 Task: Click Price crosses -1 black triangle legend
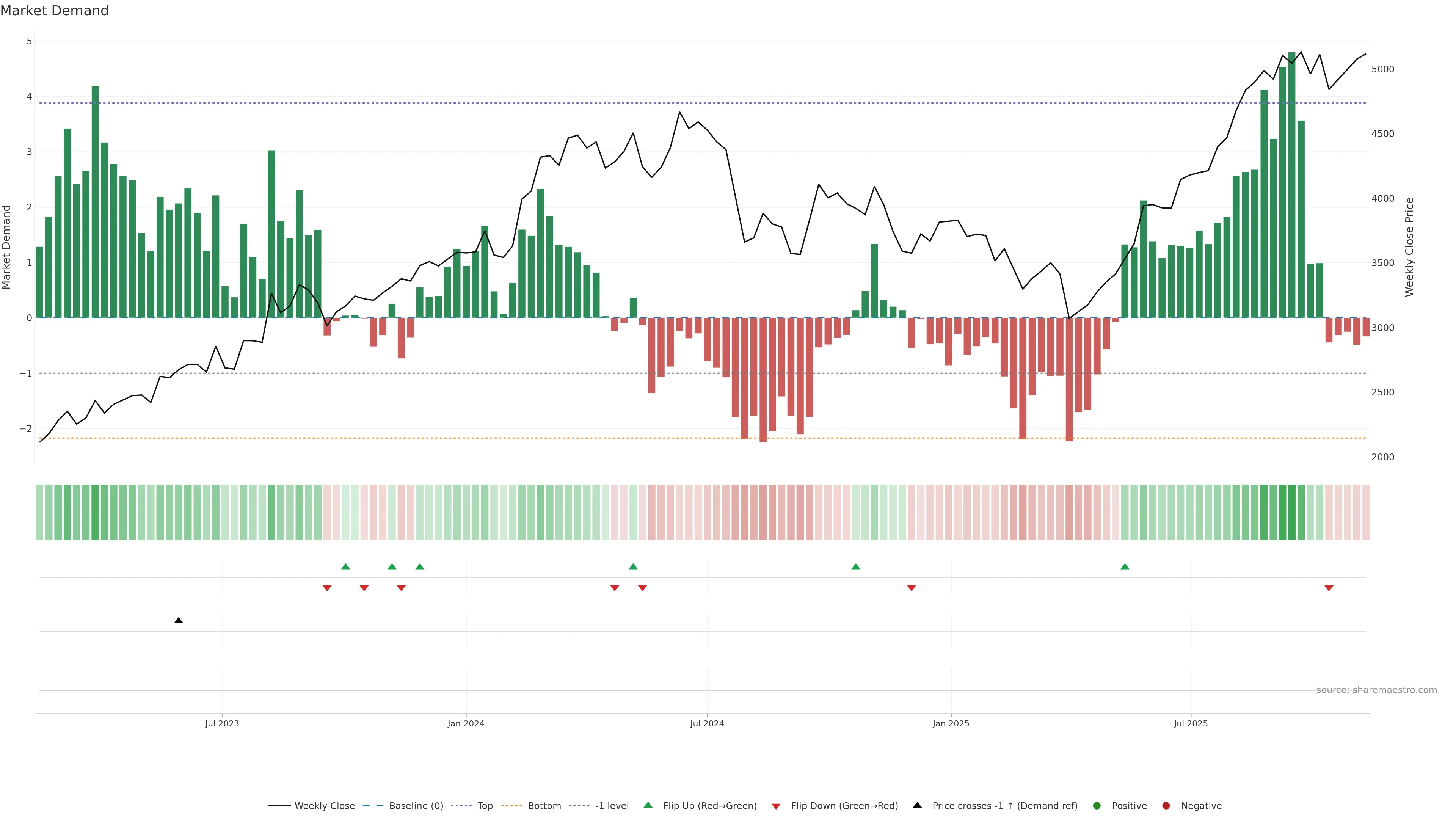click(x=917, y=805)
